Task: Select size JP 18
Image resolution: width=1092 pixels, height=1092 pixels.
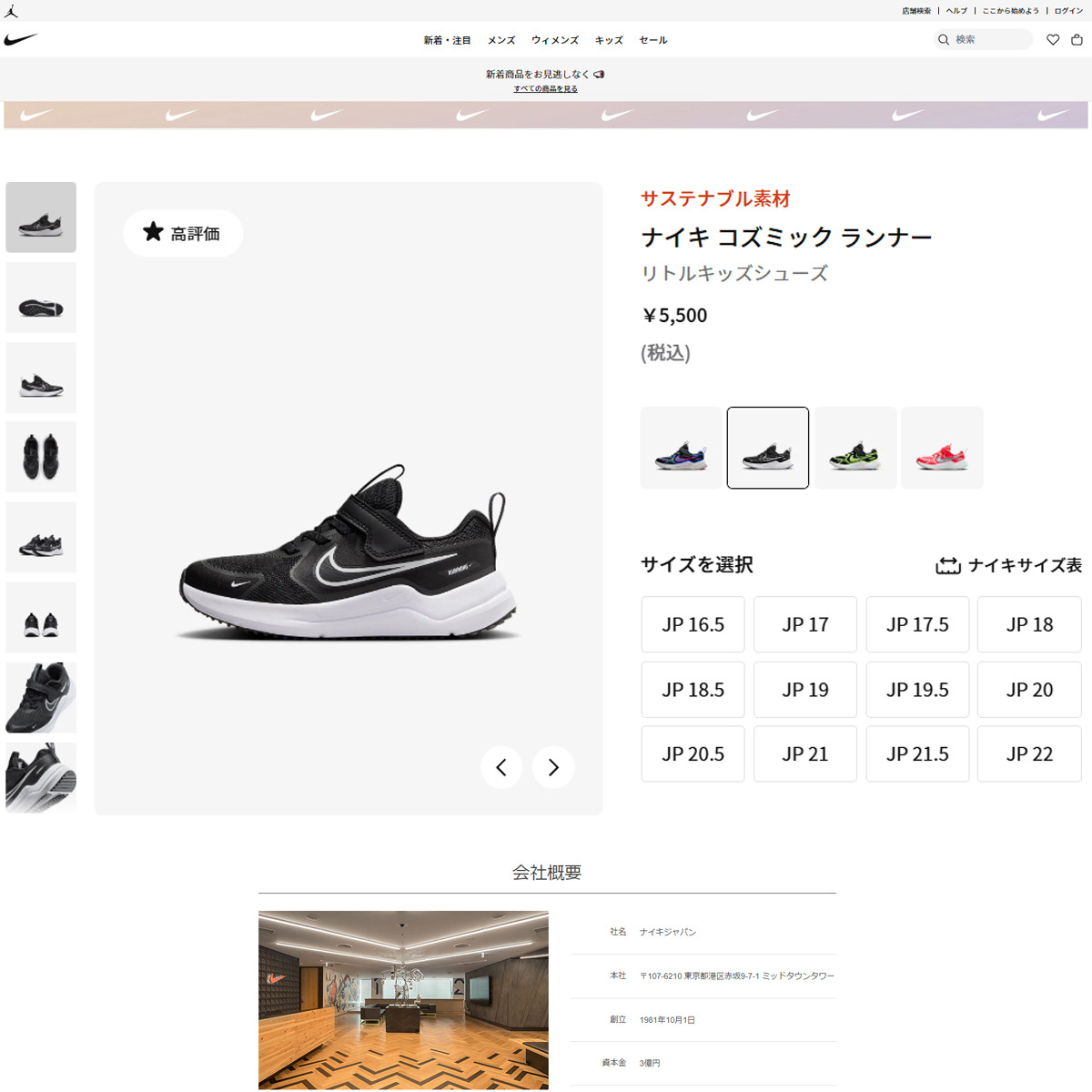Action: [x=1029, y=624]
